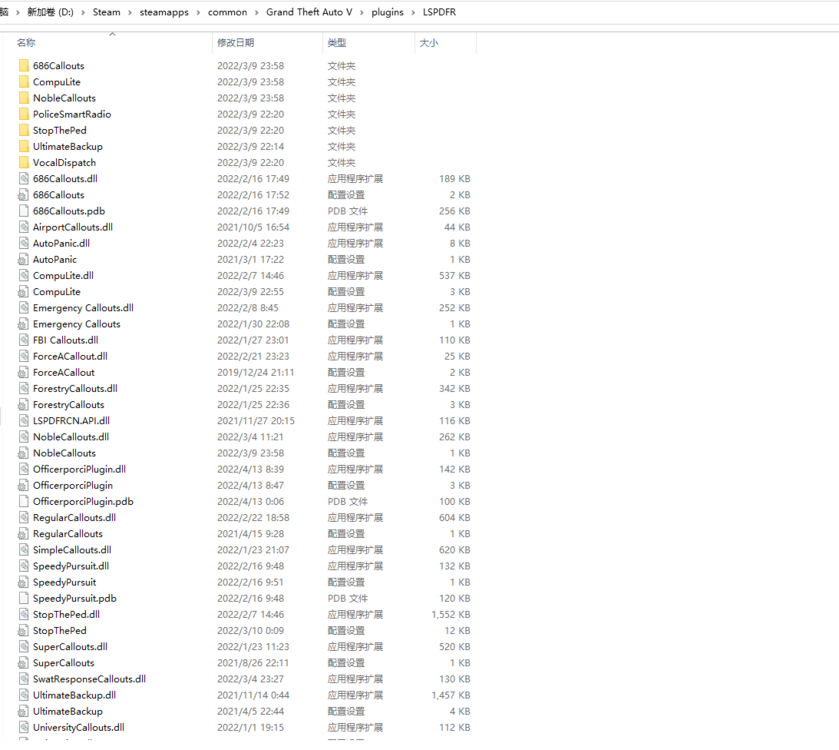Click the 686Callouts.pdb document icon
The height and width of the screenshot is (750, 839).
22,210
